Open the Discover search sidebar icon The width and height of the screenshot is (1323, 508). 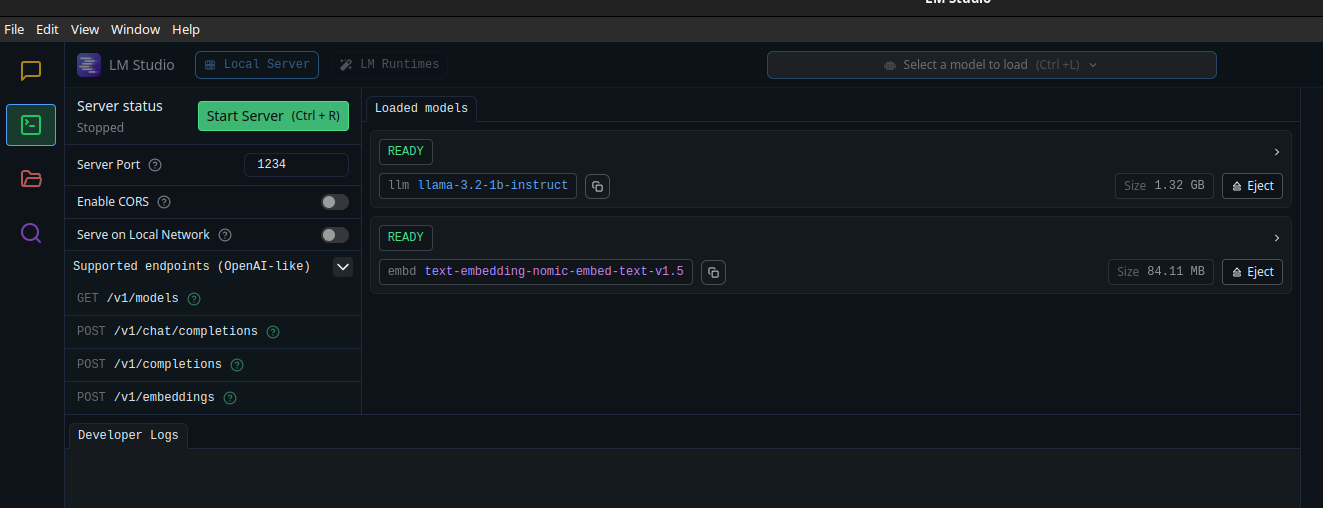tap(31, 233)
